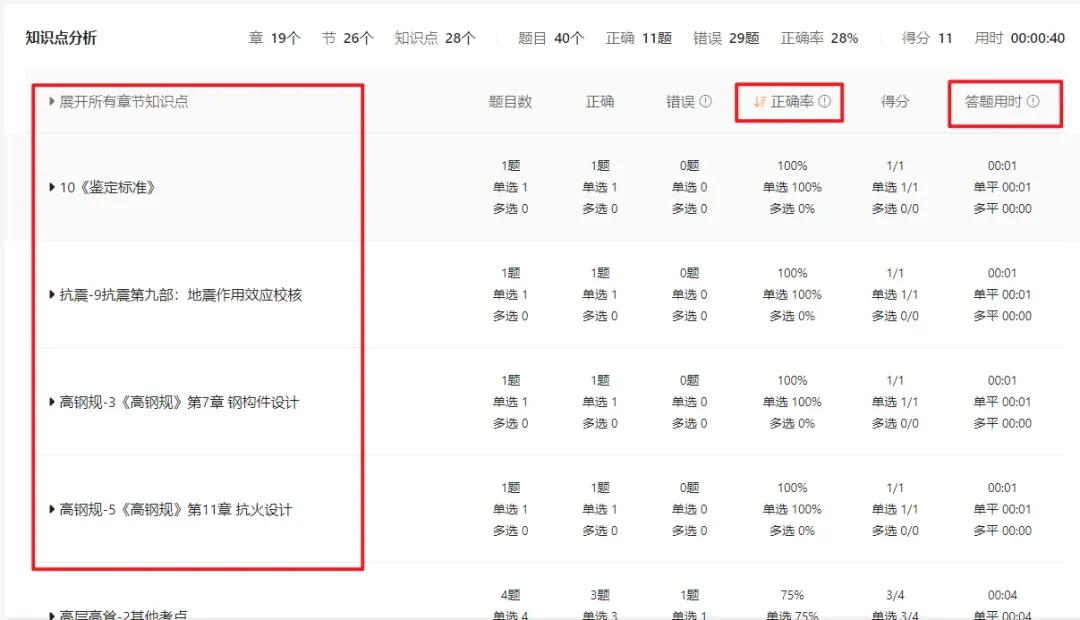Image resolution: width=1080 pixels, height=620 pixels.
Task: Expand 高钢规-3 第7章 钢构件设计 row
Action: [52, 402]
